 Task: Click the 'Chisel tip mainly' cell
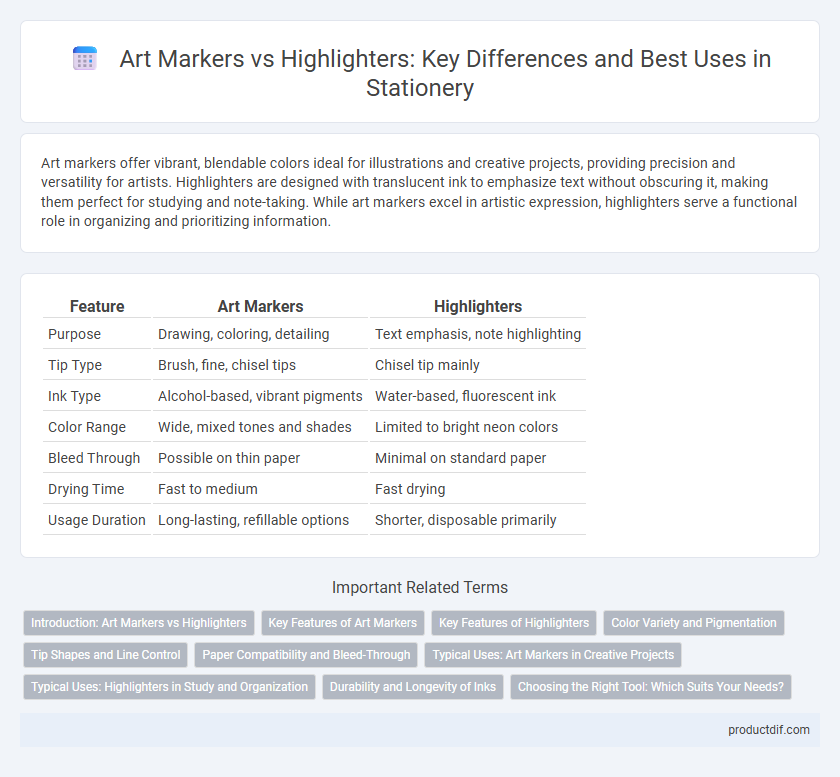(x=427, y=365)
